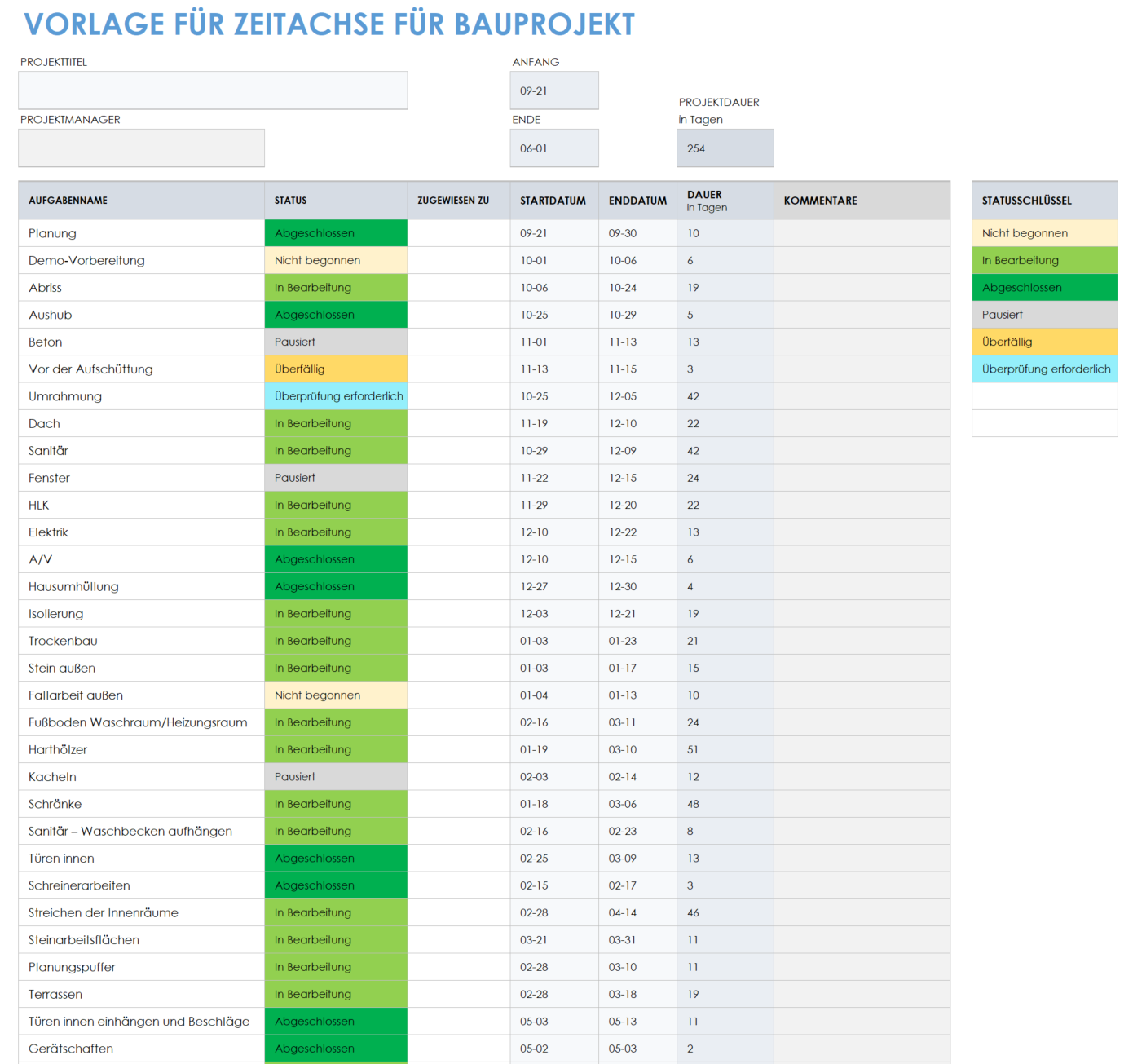The width and height of the screenshot is (1133, 1064).
Task: Select the Stein außen task name cell
Action: coord(142,668)
